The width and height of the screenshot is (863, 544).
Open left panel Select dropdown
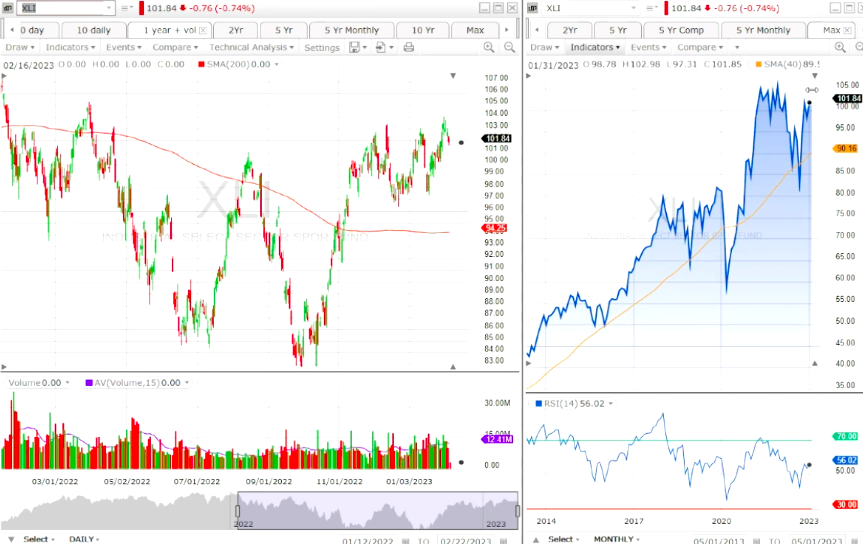[x=39, y=539]
